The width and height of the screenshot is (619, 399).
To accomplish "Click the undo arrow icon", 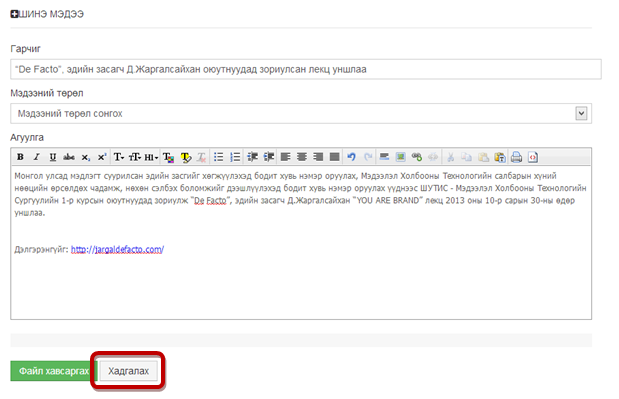I will [351, 157].
